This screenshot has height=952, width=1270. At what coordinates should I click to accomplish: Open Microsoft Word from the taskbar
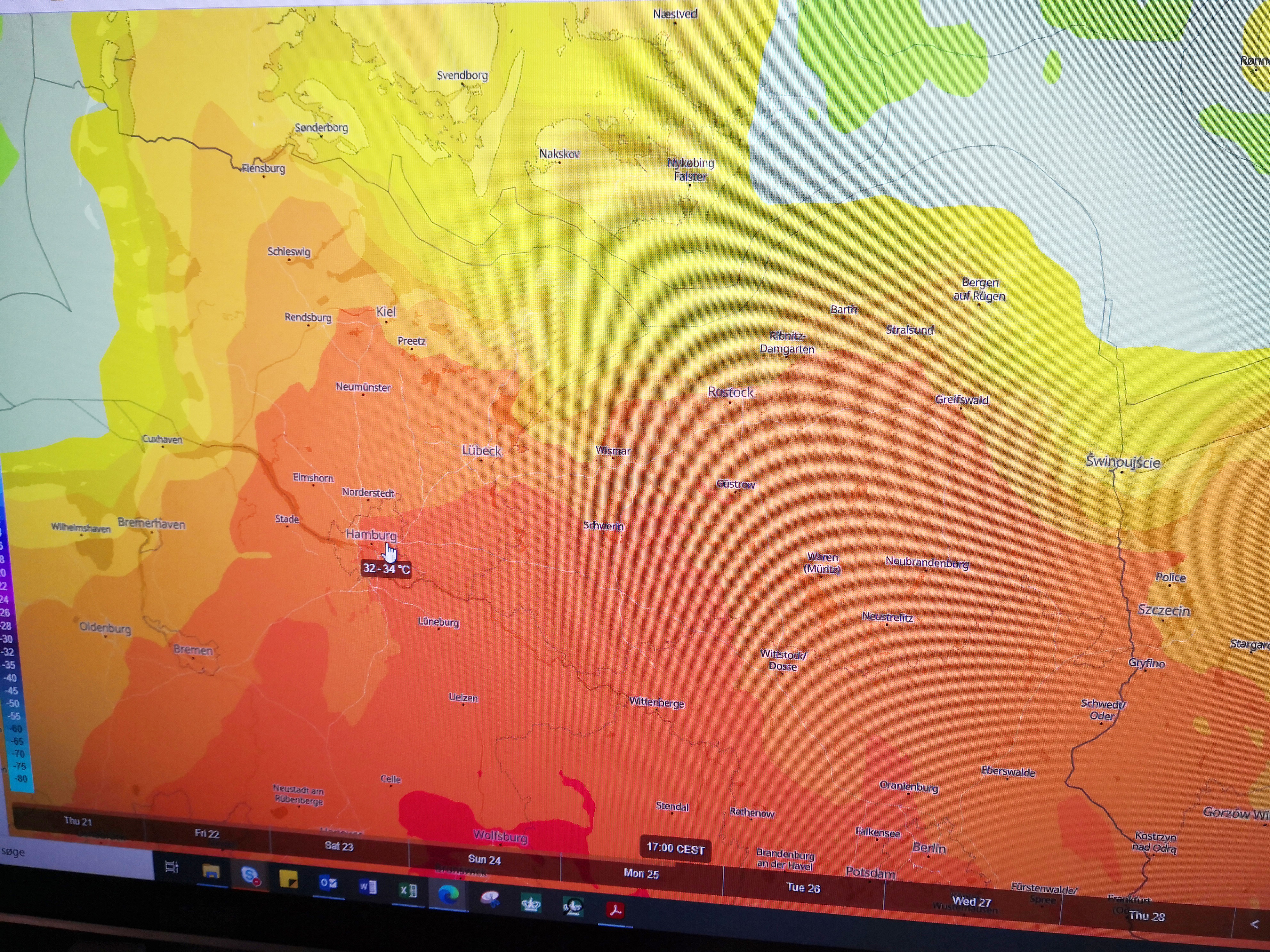(367, 887)
